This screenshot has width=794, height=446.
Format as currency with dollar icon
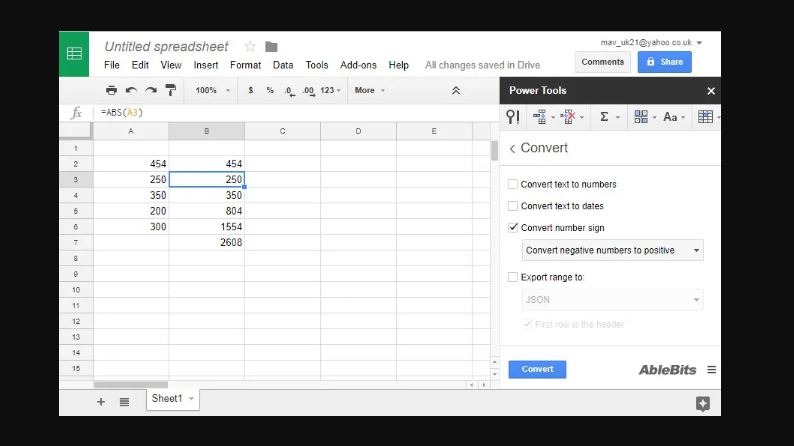tap(251, 90)
